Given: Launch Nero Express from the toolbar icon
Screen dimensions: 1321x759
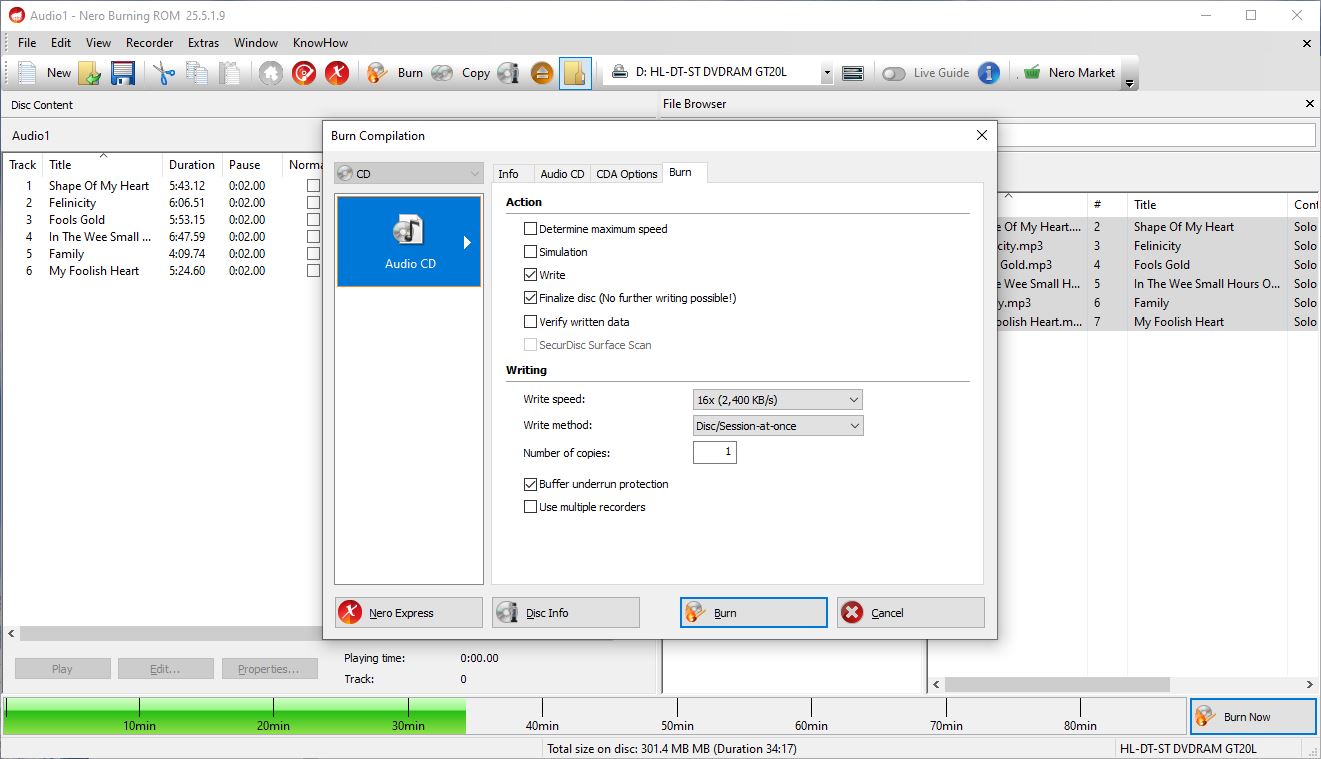Looking at the screenshot, I should (337, 73).
